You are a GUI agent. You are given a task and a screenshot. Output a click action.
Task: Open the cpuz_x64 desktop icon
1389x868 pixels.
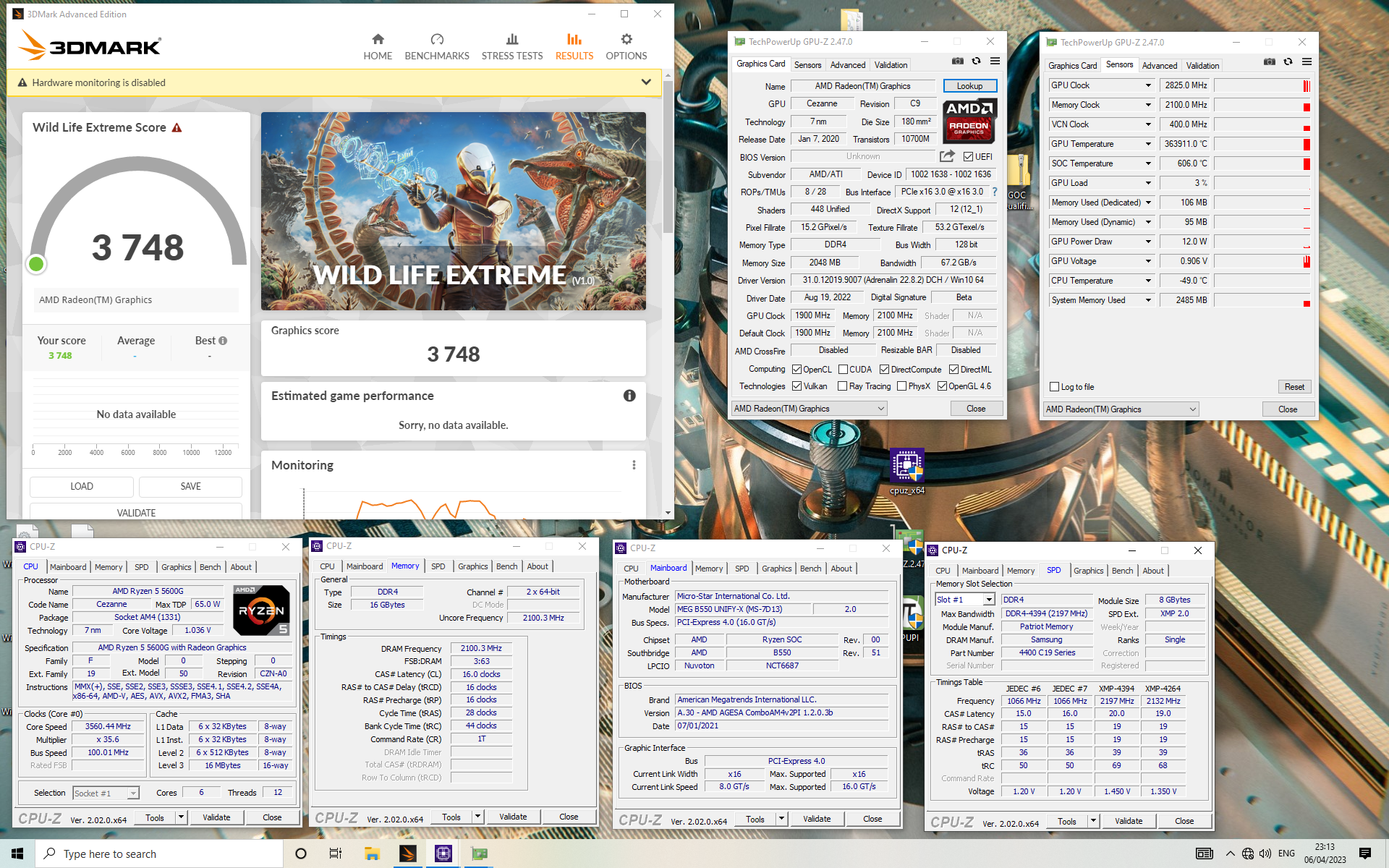906,471
